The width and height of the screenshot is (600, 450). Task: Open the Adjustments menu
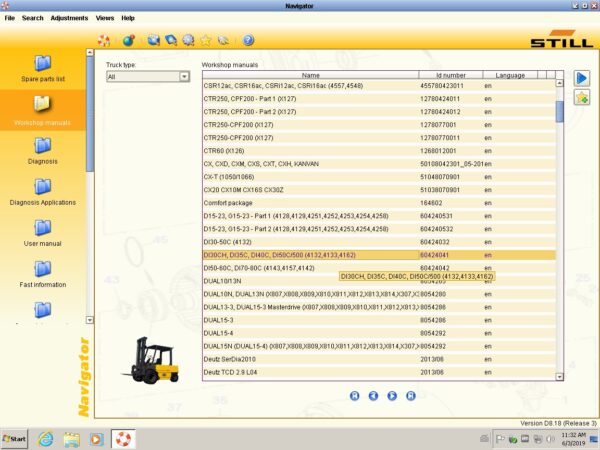(x=69, y=18)
